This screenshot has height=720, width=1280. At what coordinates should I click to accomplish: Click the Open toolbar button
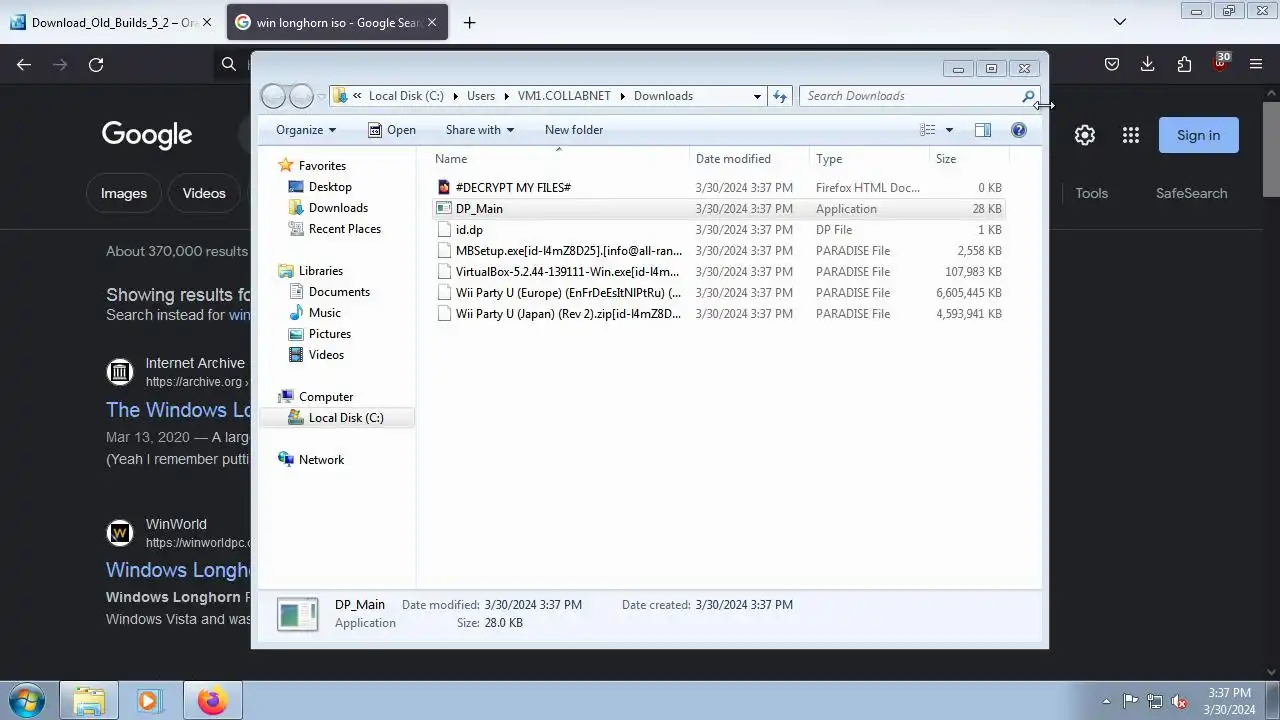(x=391, y=130)
